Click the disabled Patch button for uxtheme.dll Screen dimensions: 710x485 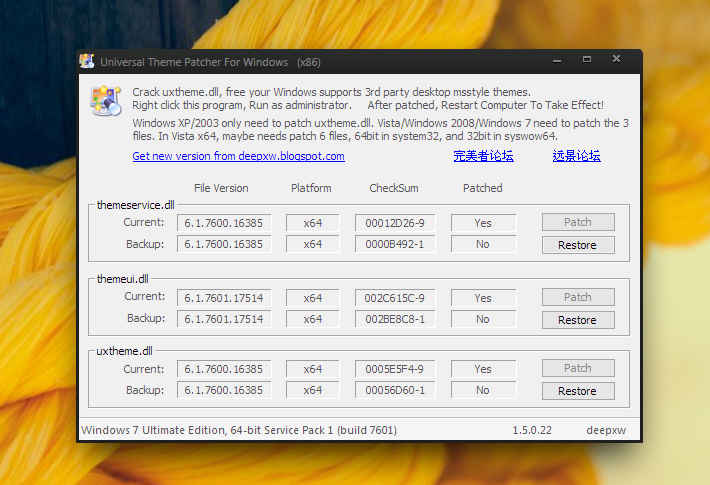pos(578,368)
